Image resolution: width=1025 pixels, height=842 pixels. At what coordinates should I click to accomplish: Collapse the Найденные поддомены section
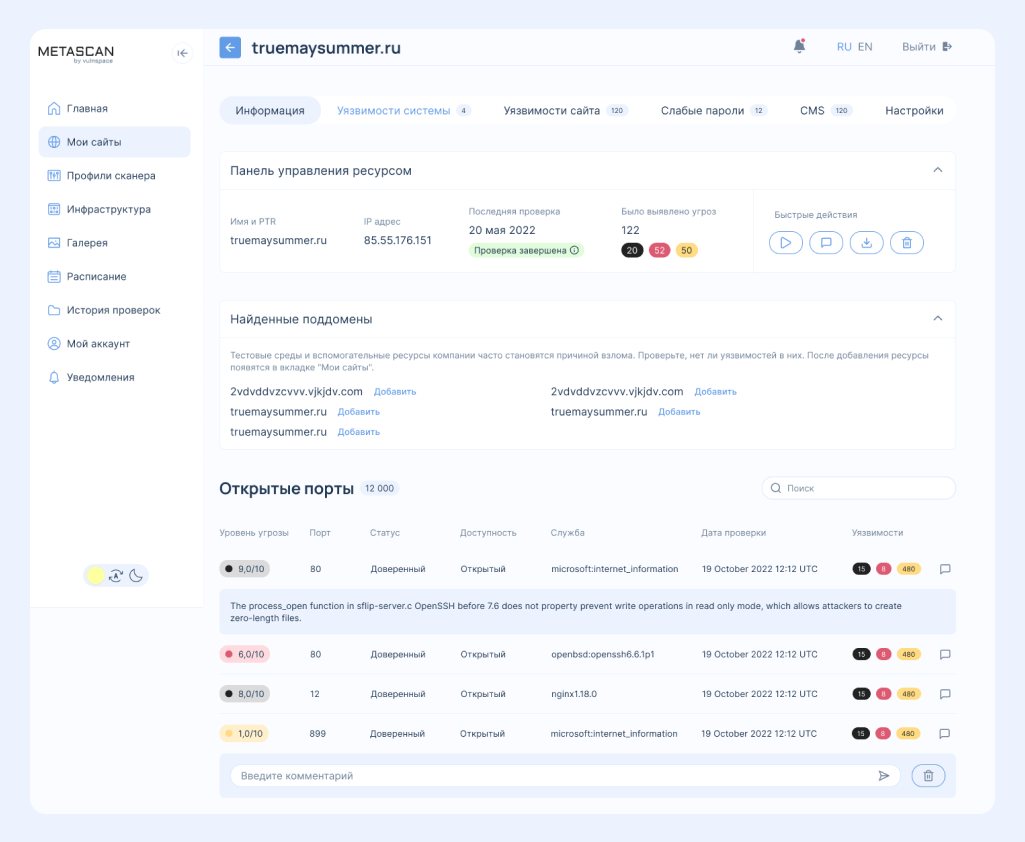tap(937, 318)
